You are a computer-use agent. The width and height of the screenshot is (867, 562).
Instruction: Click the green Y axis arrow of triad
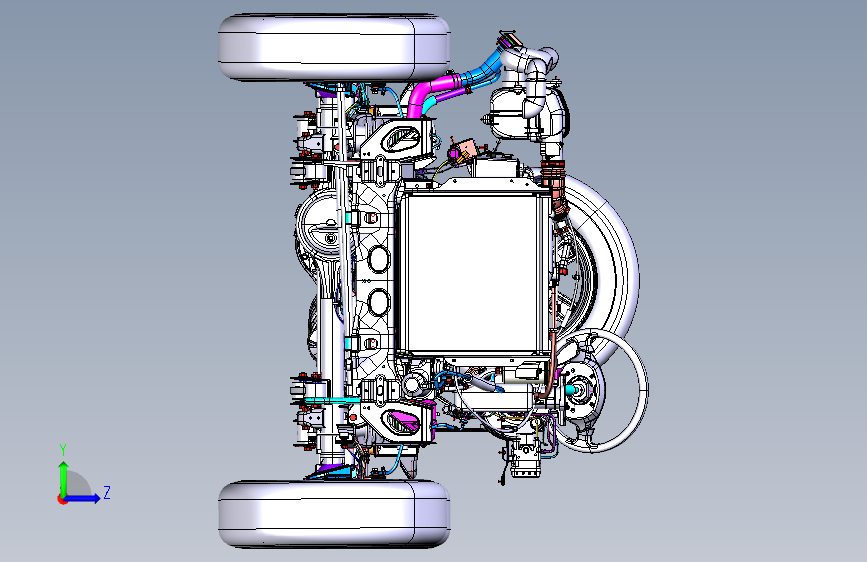pos(64,478)
